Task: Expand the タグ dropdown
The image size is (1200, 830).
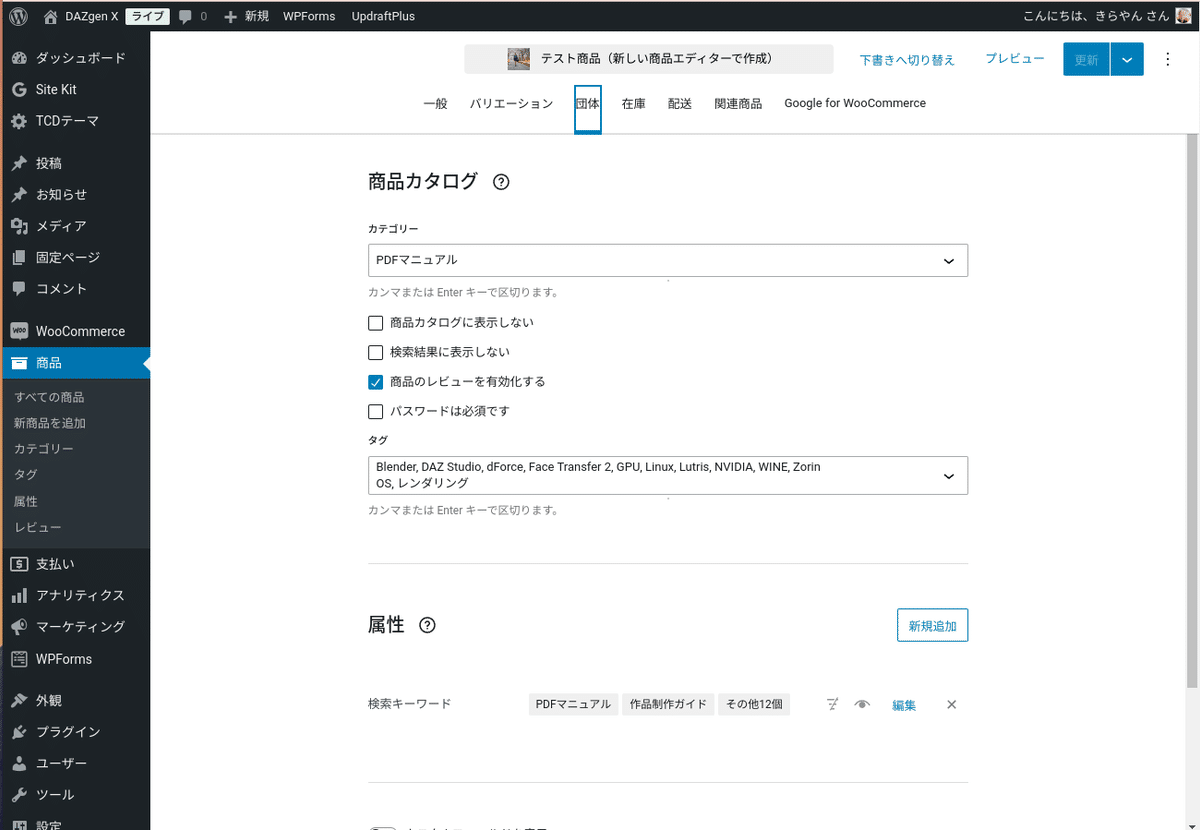Action: click(949, 476)
